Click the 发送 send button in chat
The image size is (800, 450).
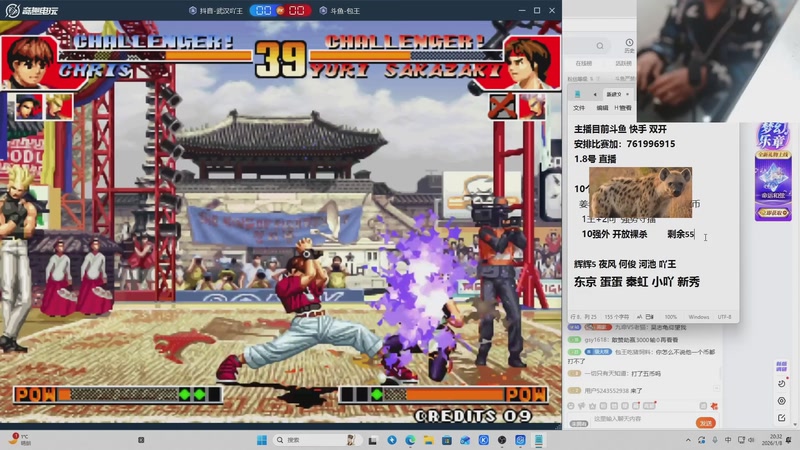(706, 423)
